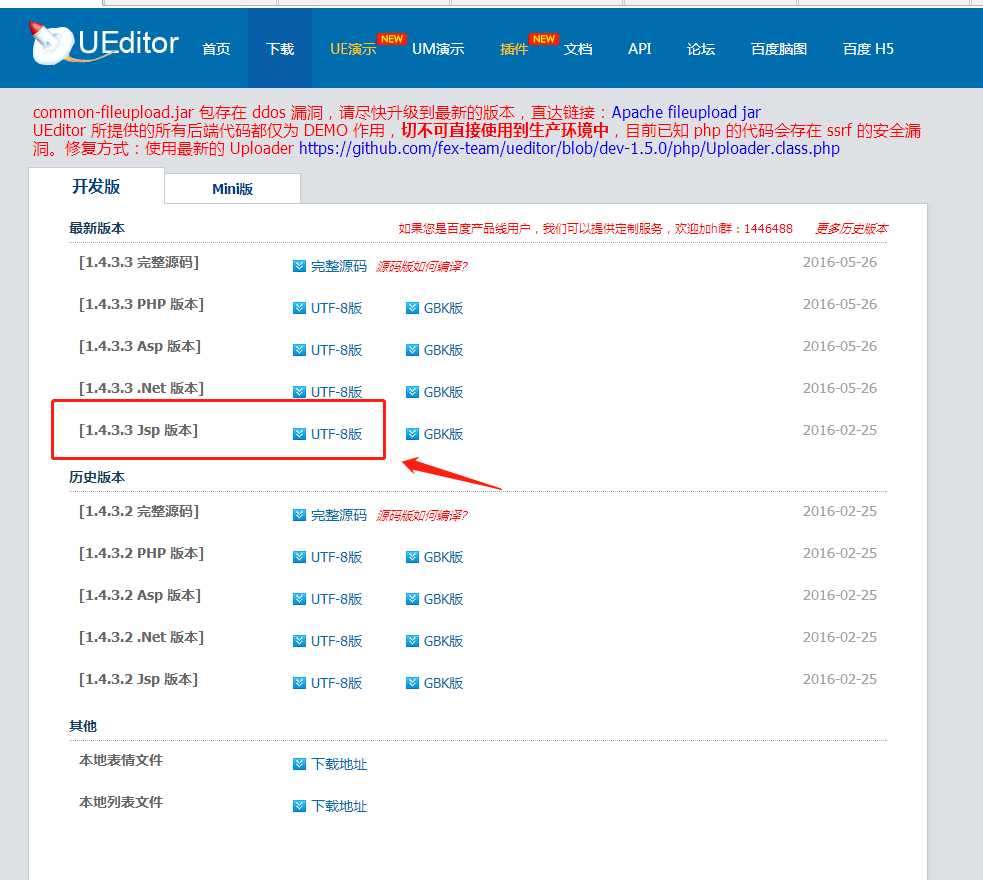Click download icon beside 1.4.3.3 PHP GBK版
This screenshot has height=880, width=983.
tap(412, 308)
